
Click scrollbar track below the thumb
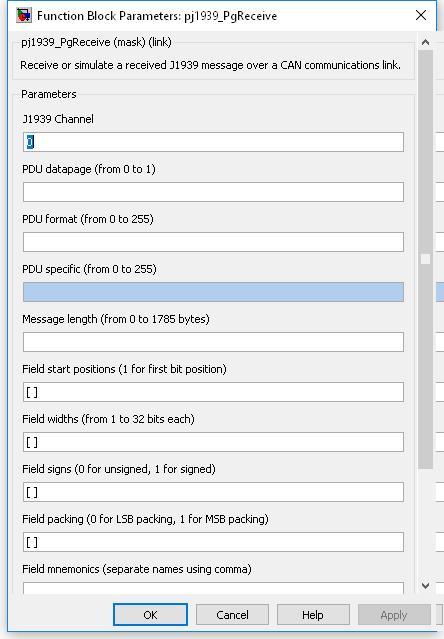[425, 524]
